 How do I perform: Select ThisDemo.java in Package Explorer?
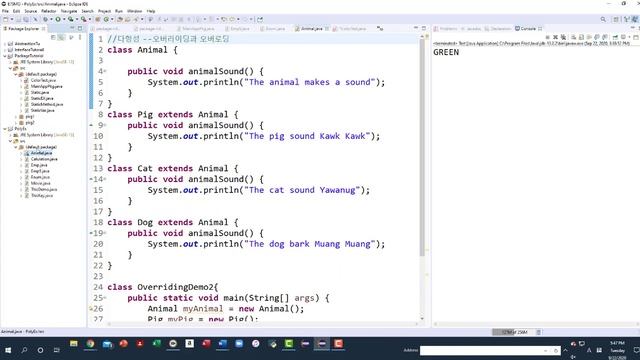(x=44, y=189)
